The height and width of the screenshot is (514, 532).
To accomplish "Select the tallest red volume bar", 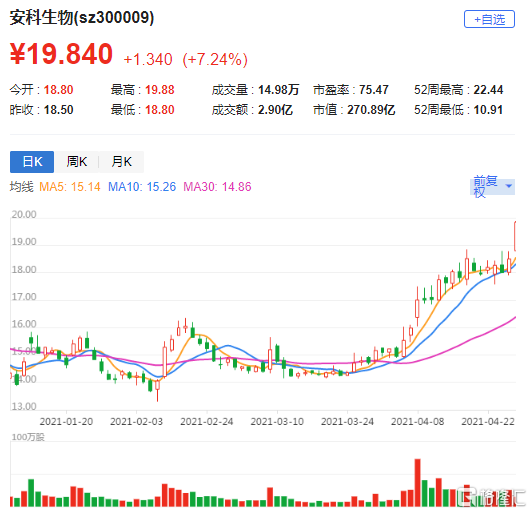I will coord(417,483).
